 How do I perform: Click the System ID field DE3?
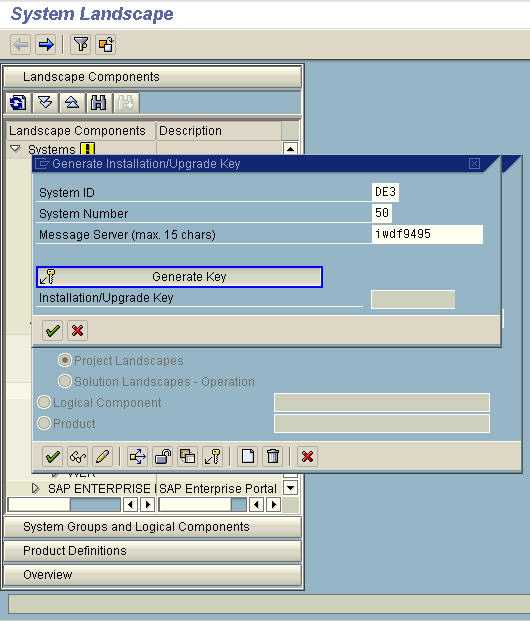(385, 192)
